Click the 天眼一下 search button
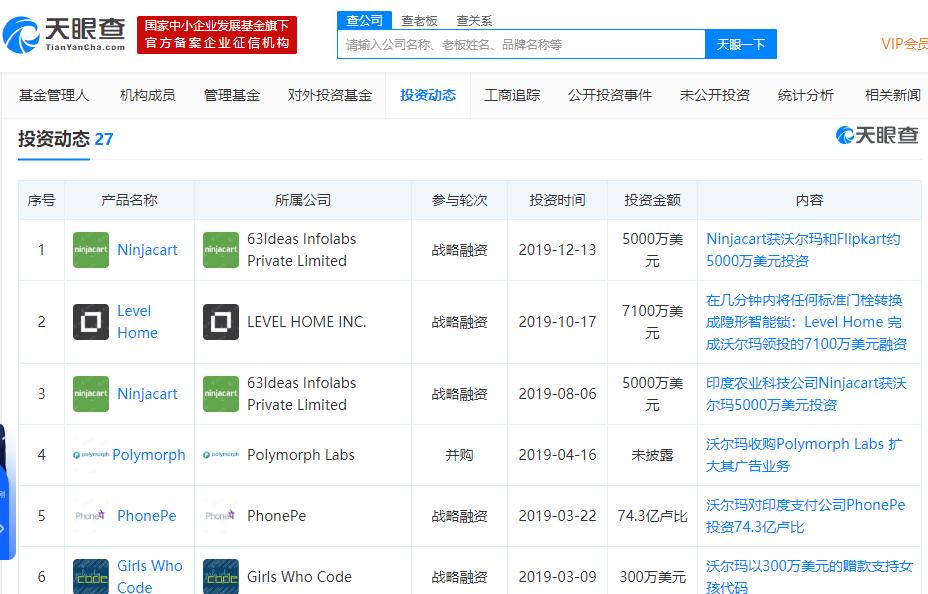The image size is (928, 594). pos(740,44)
